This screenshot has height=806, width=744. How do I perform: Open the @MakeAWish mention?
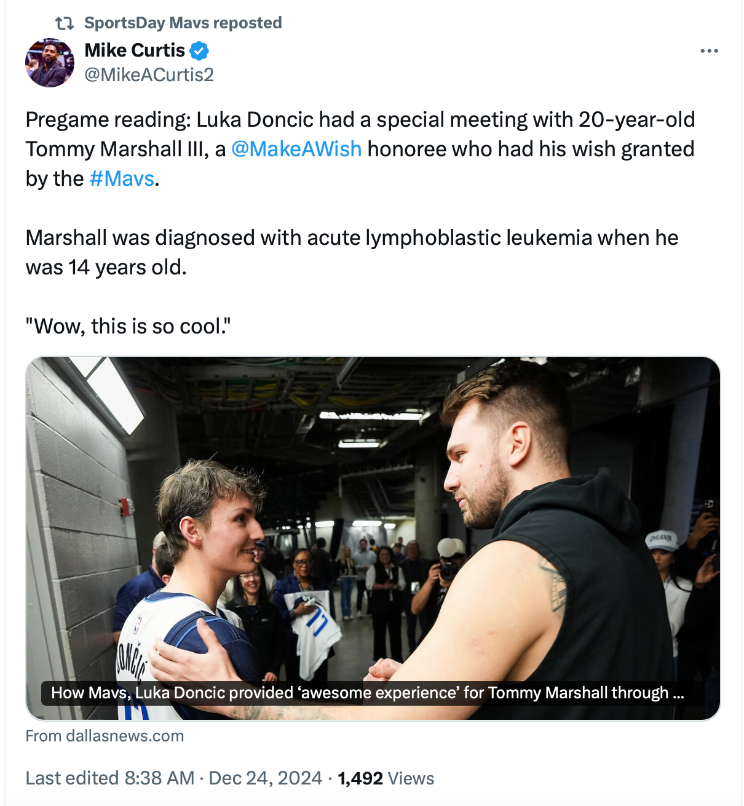pos(296,150)
